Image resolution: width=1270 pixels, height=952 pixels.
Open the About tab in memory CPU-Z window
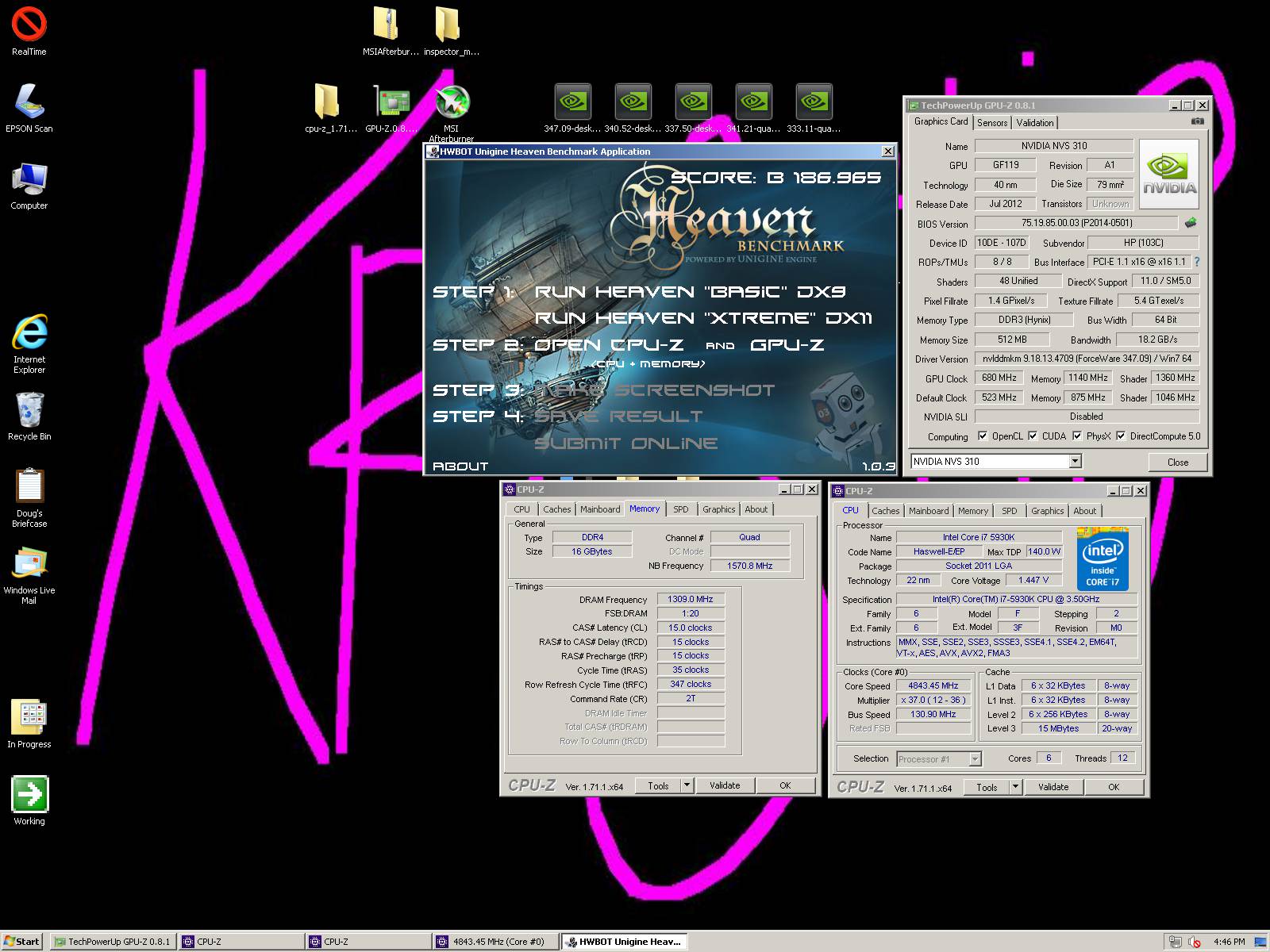pos(756,509)
